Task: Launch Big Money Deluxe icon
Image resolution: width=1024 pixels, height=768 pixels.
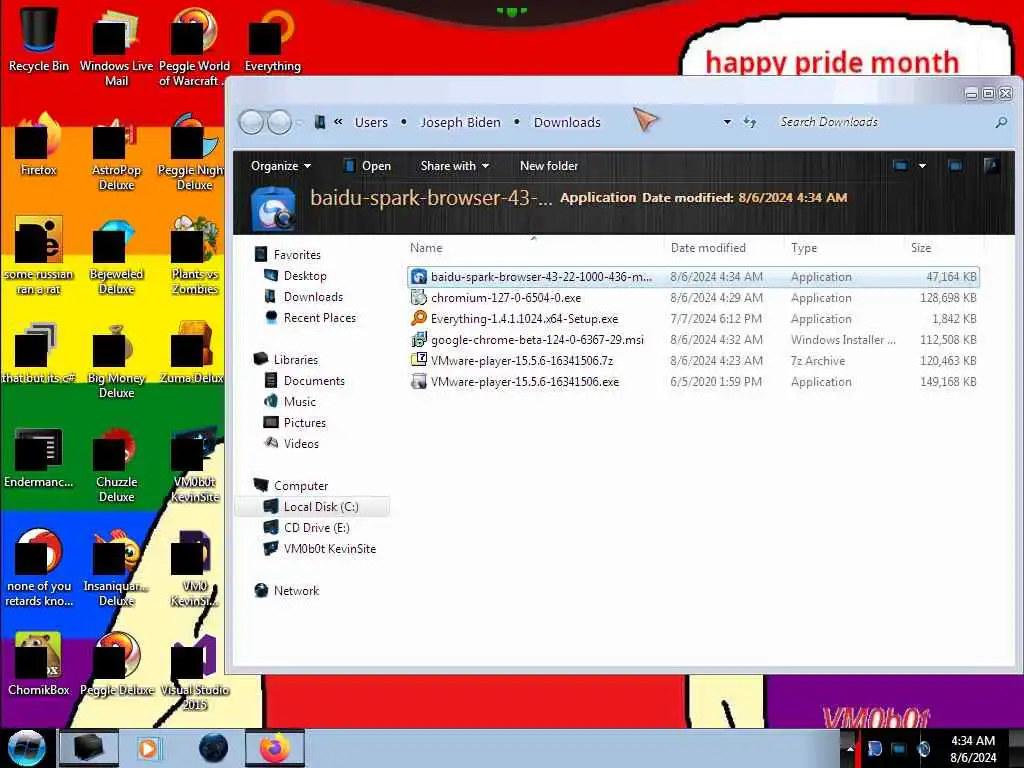Action: 116,360
